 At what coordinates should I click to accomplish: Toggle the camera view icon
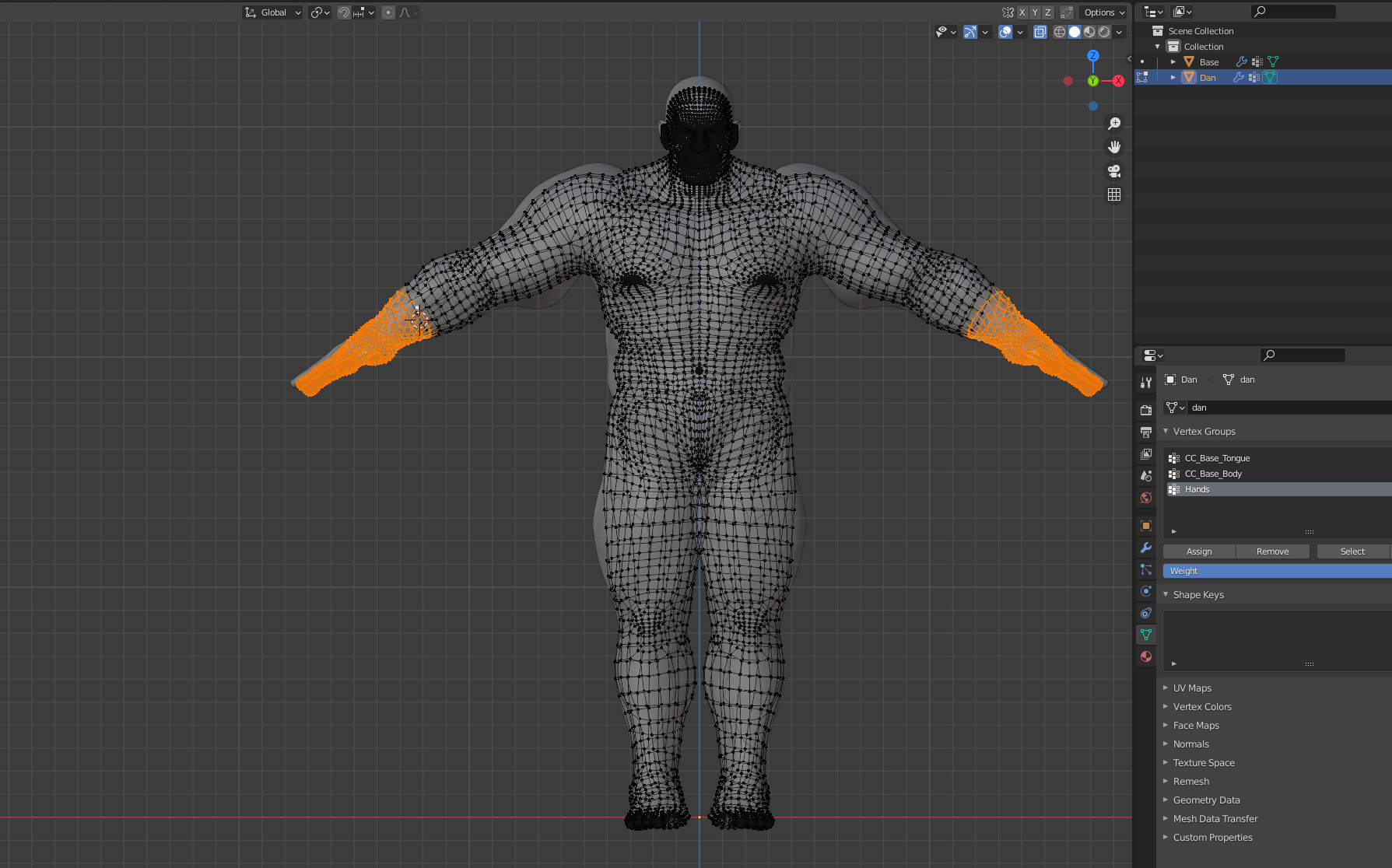tap(1114, 171)
